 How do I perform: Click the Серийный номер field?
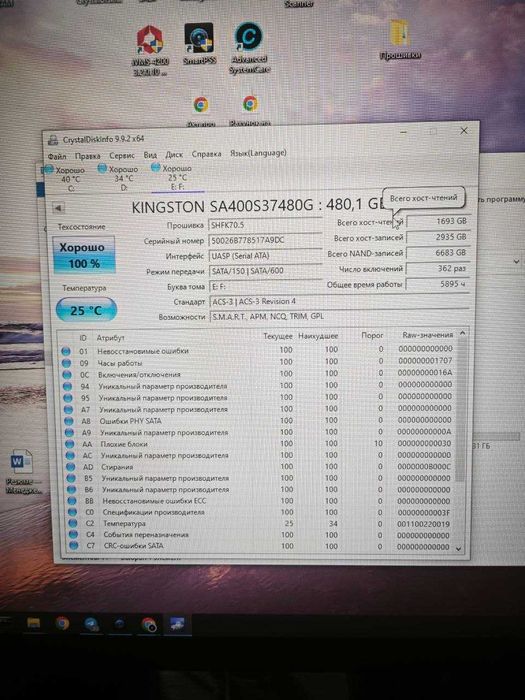click(x=265, y=240)
